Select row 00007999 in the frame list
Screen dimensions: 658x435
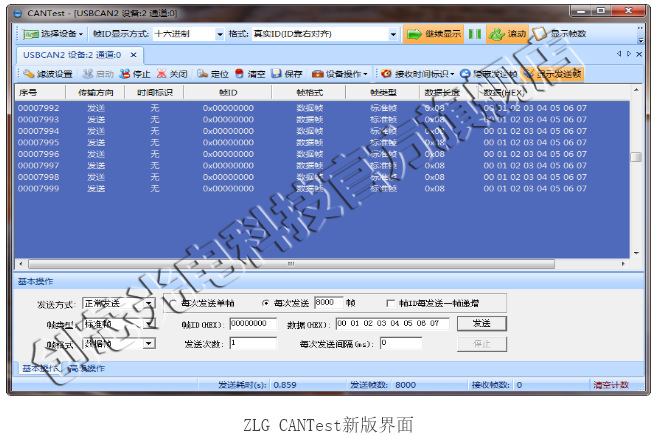point(322,189)
